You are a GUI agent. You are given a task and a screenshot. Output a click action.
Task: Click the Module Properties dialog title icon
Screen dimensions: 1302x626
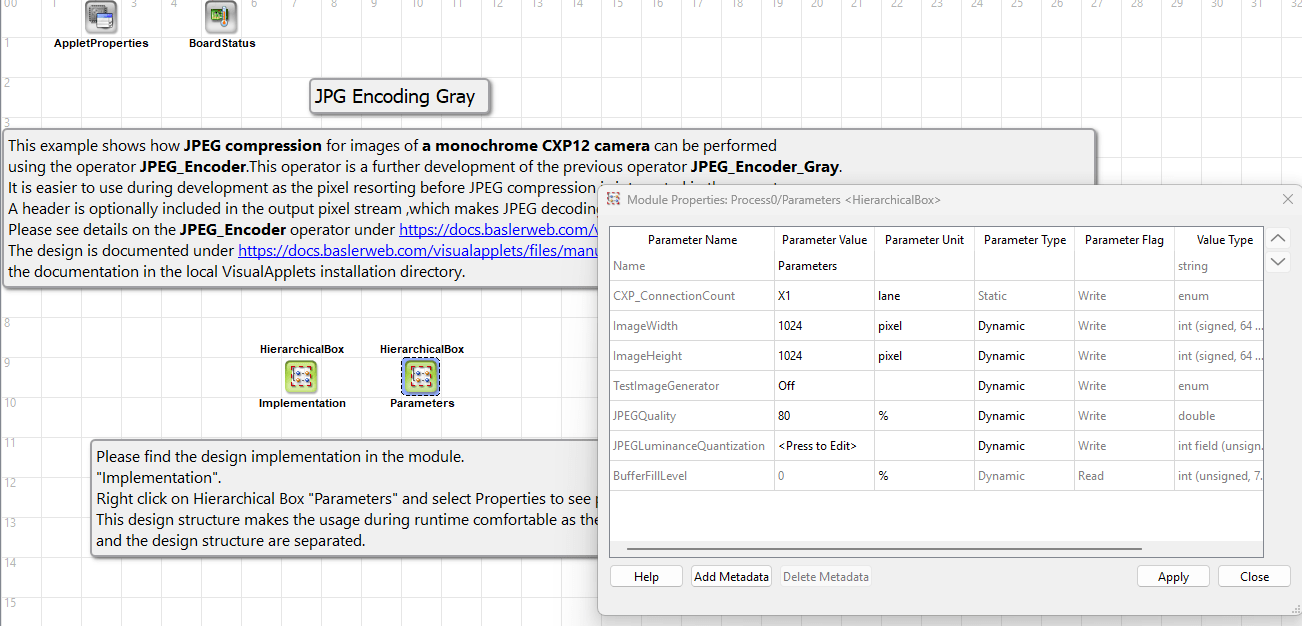pos(614,199)
